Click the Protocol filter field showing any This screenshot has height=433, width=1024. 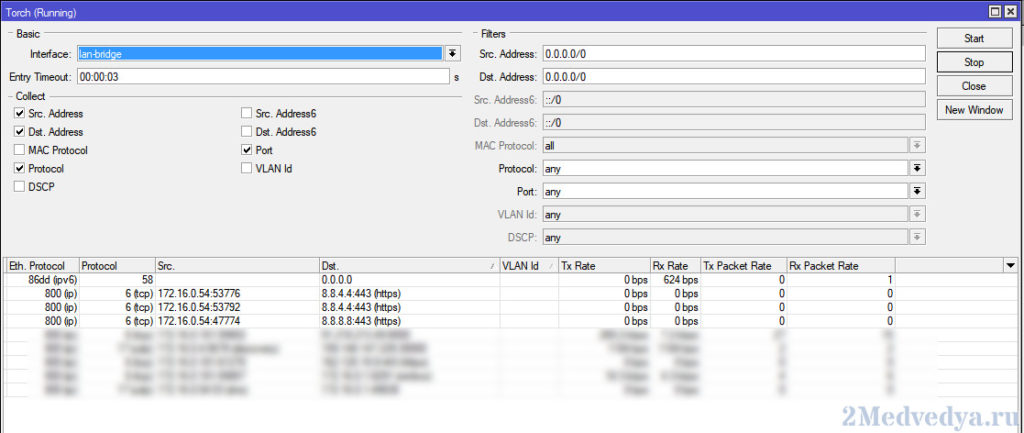(x=725, y=168)
